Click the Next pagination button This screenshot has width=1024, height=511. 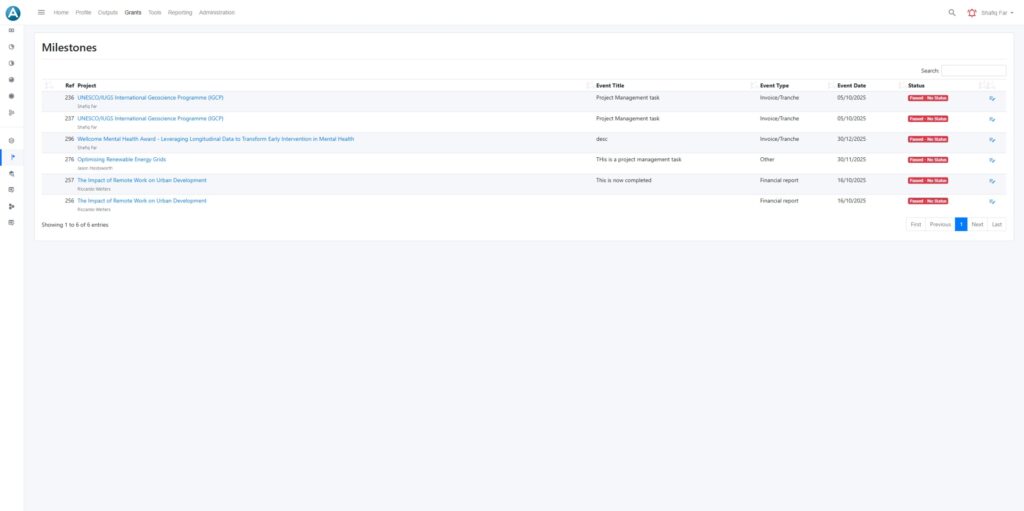pyautogui.click(x=977, y=224)
